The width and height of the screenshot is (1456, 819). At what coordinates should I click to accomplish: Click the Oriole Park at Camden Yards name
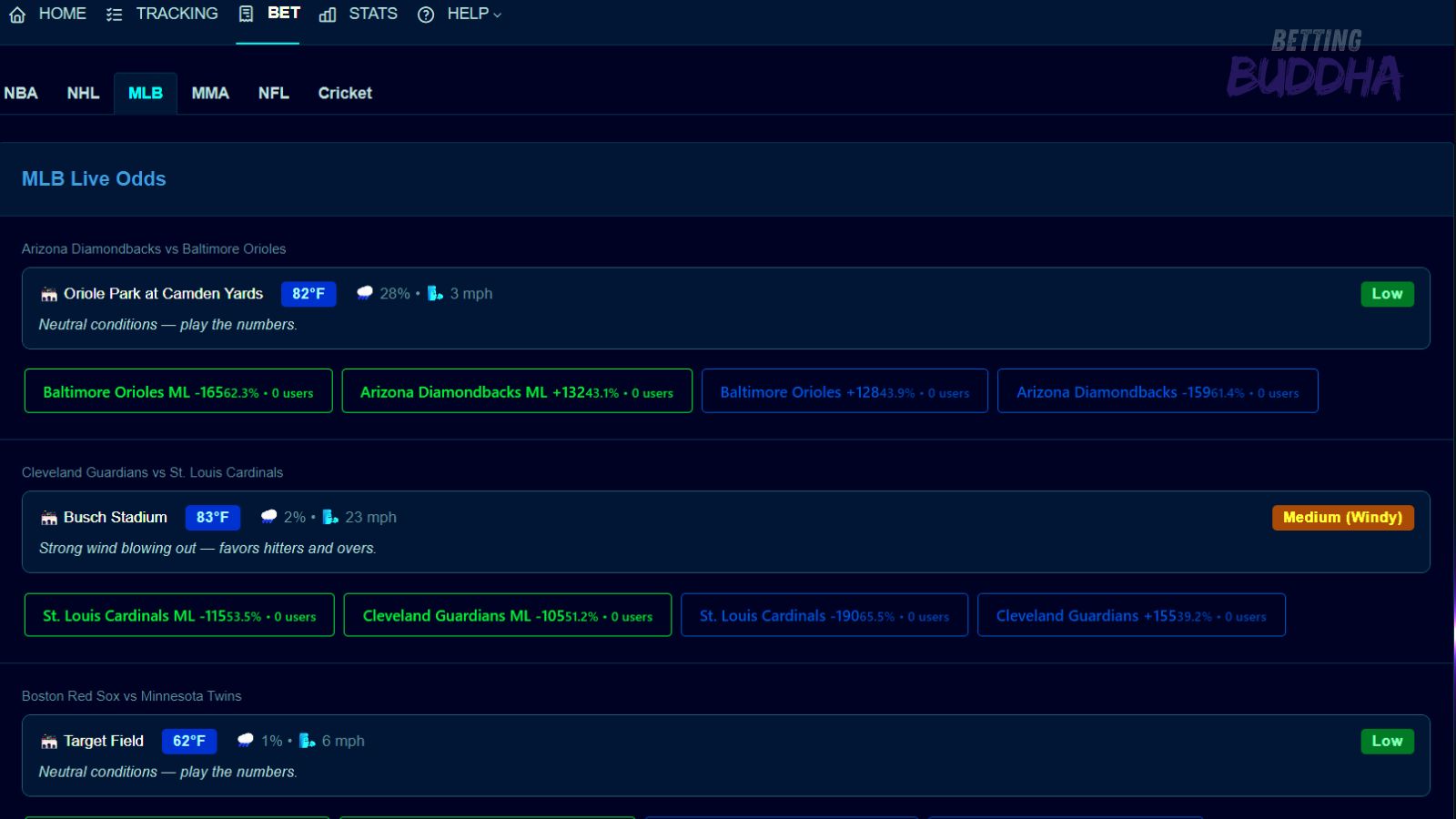(x=163, y=294)
